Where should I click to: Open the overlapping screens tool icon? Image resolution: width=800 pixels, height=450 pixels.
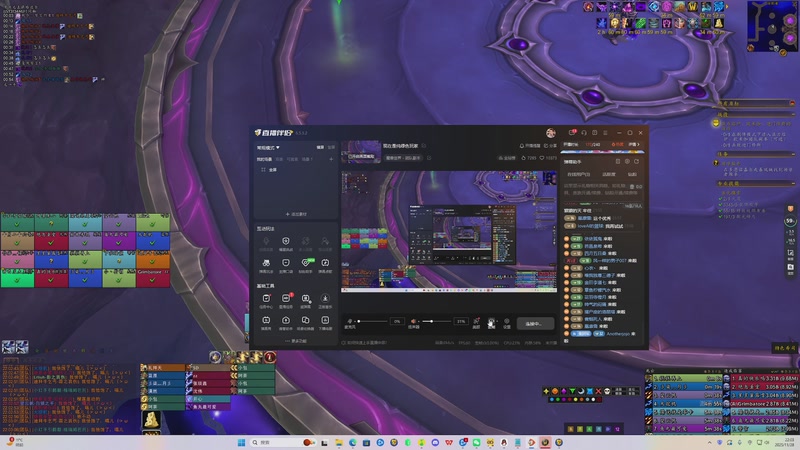pyautogui.click(x=306, y=322)
